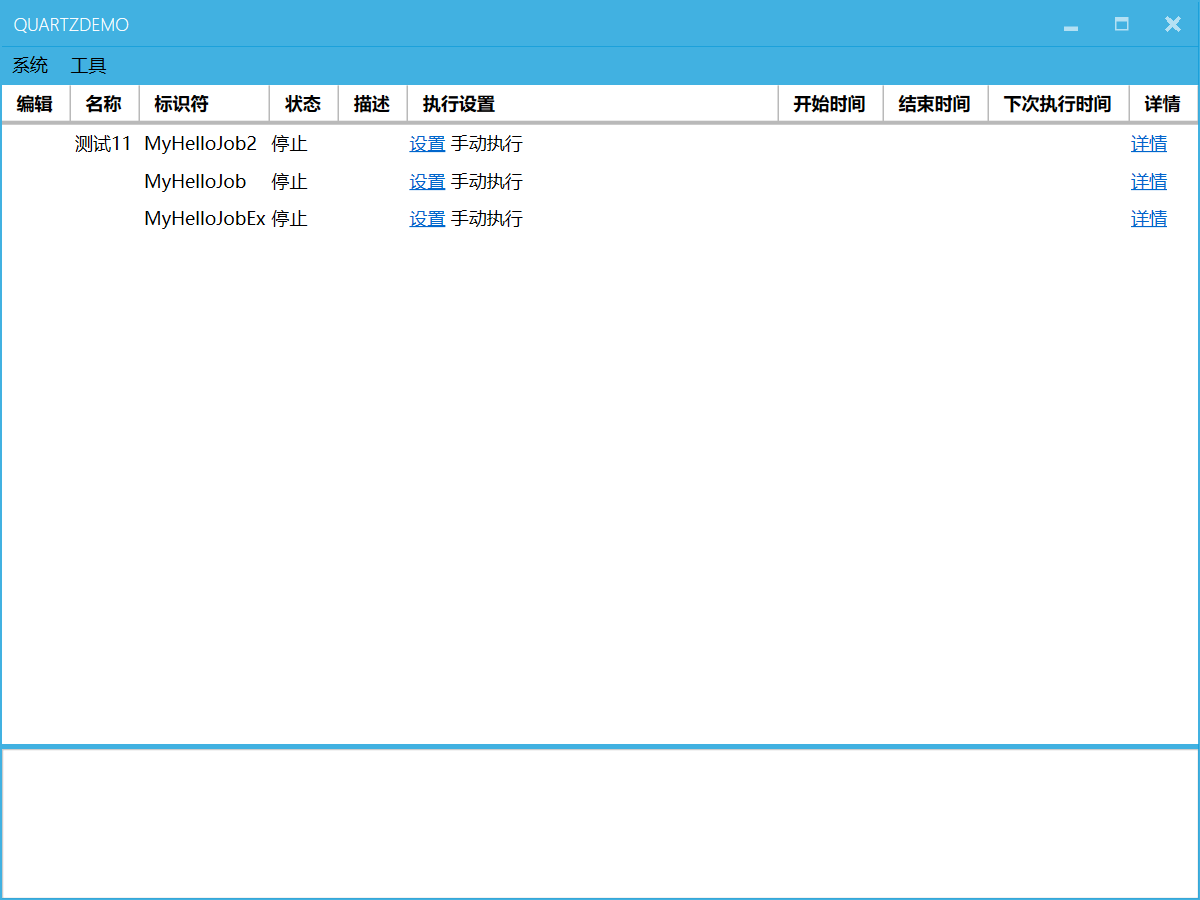Click the 名称 column header
Image resolution: width=1200 pixels, height=900 pixels.
click(104, 104)
